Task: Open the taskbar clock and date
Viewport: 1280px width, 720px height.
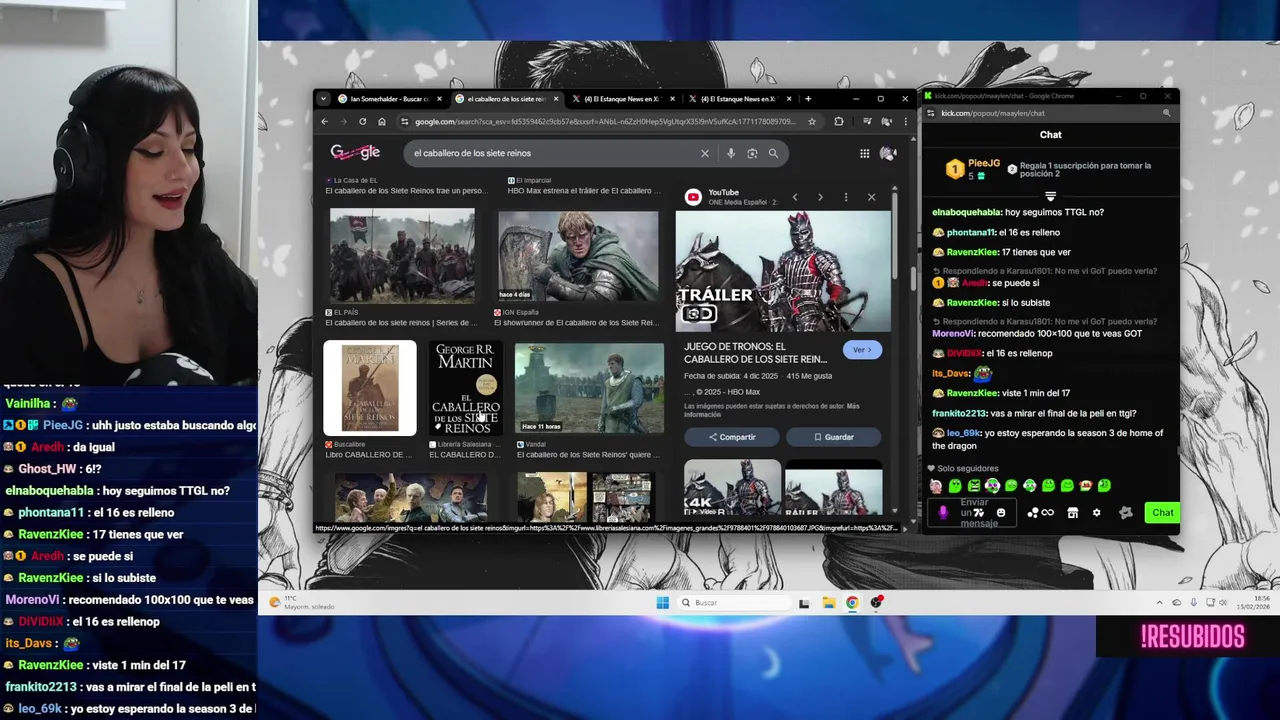Action: point(1252,602)
